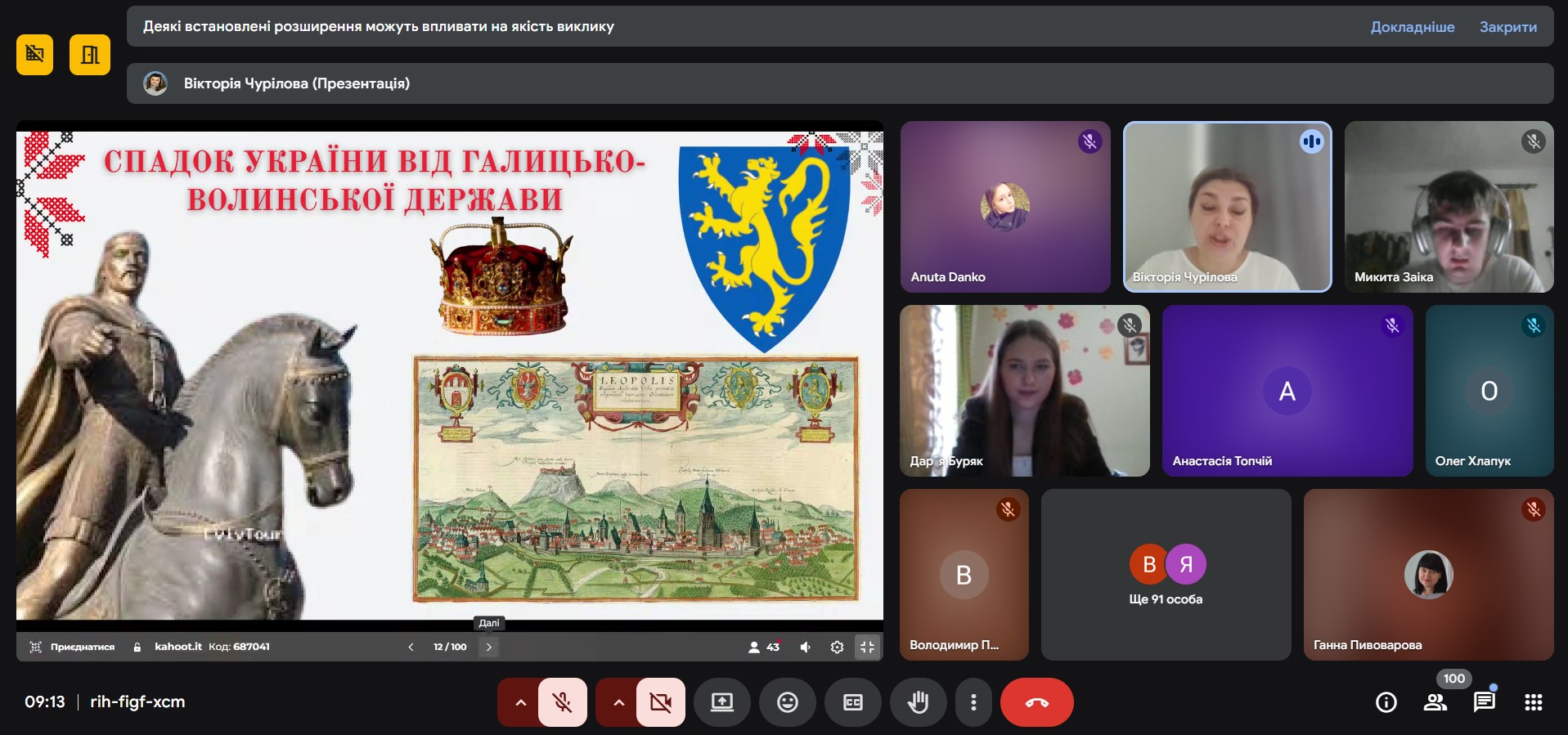Click the yellow hide-presentation icon
Viewport: 1568px width, 735px height.
[x=34, y=55]
